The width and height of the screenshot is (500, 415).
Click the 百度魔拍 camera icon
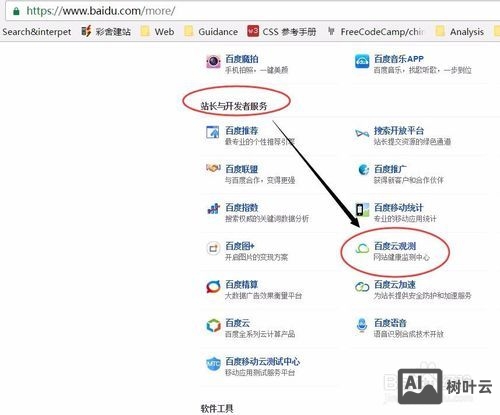[x=213, y=61]
